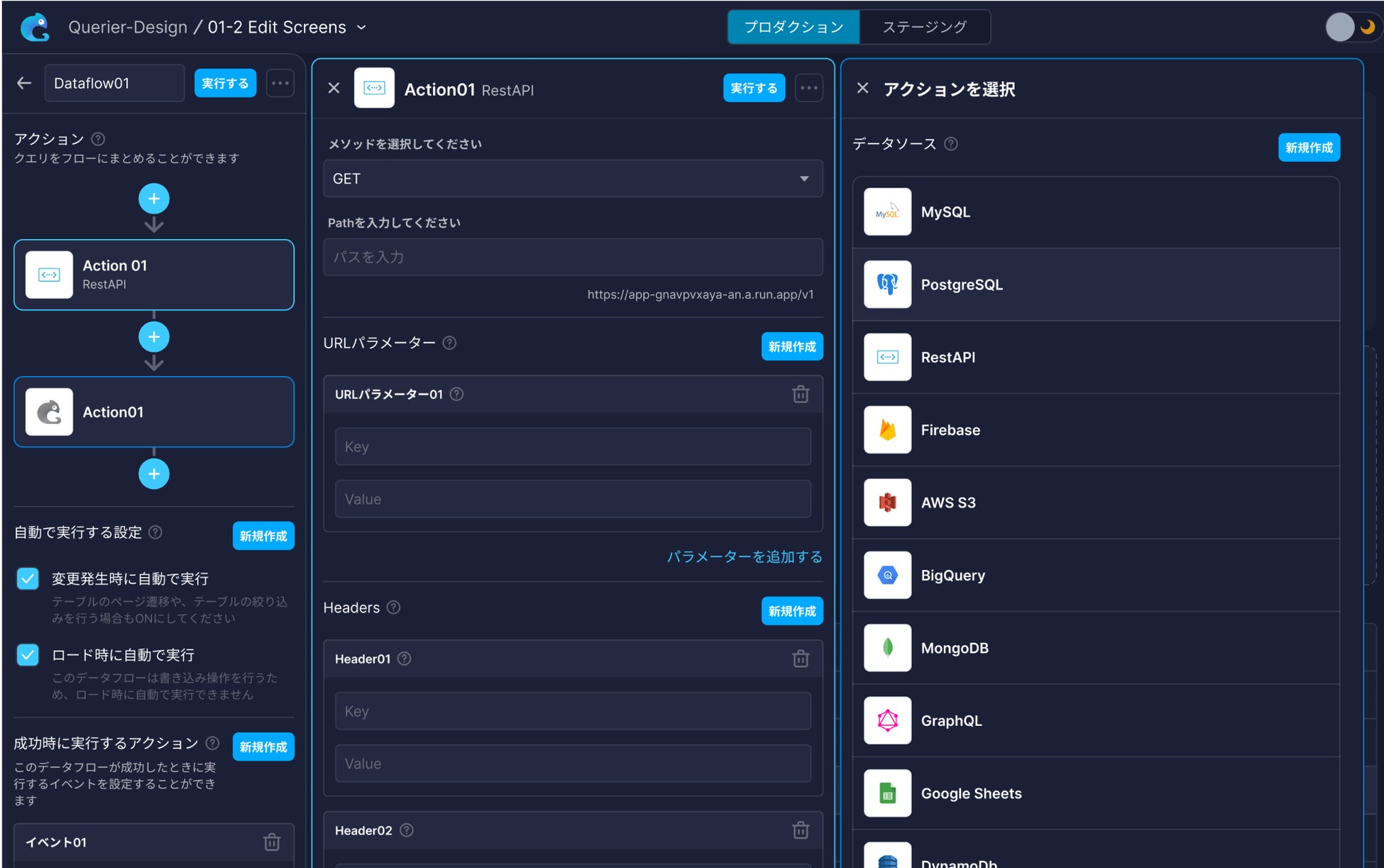The width and height of the screenshot is (1384, 868).
Task: Select the プロダクション tab
Action: click(793, 27)
